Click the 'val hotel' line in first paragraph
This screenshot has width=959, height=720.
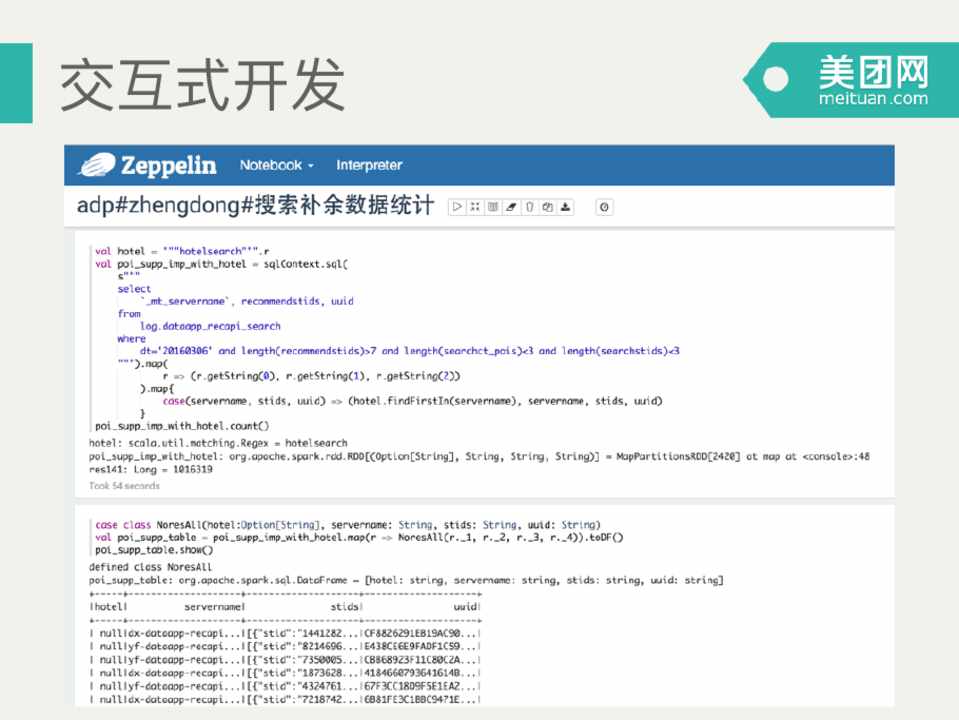[182, 251]
